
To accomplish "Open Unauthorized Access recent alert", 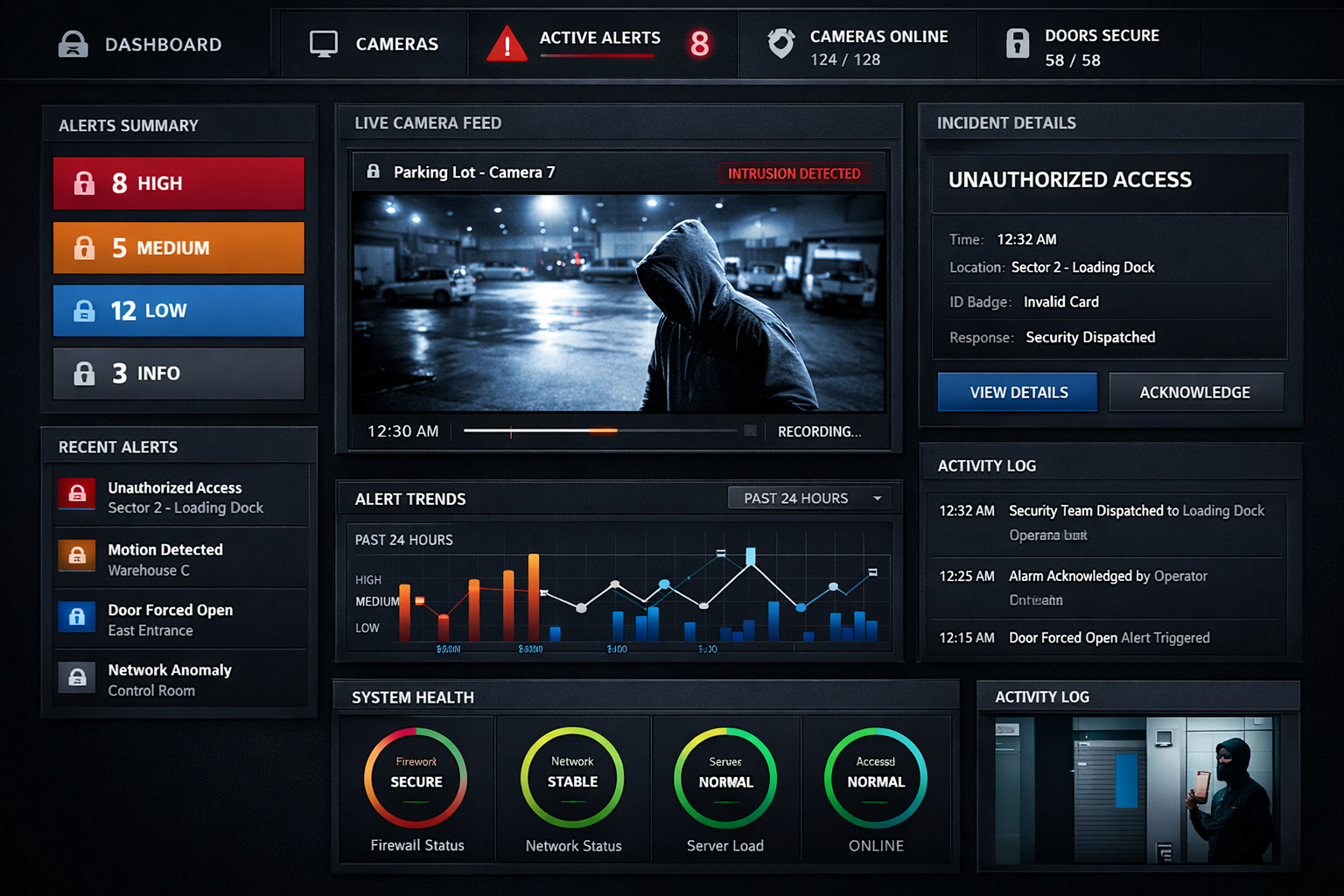I will 181,497.
